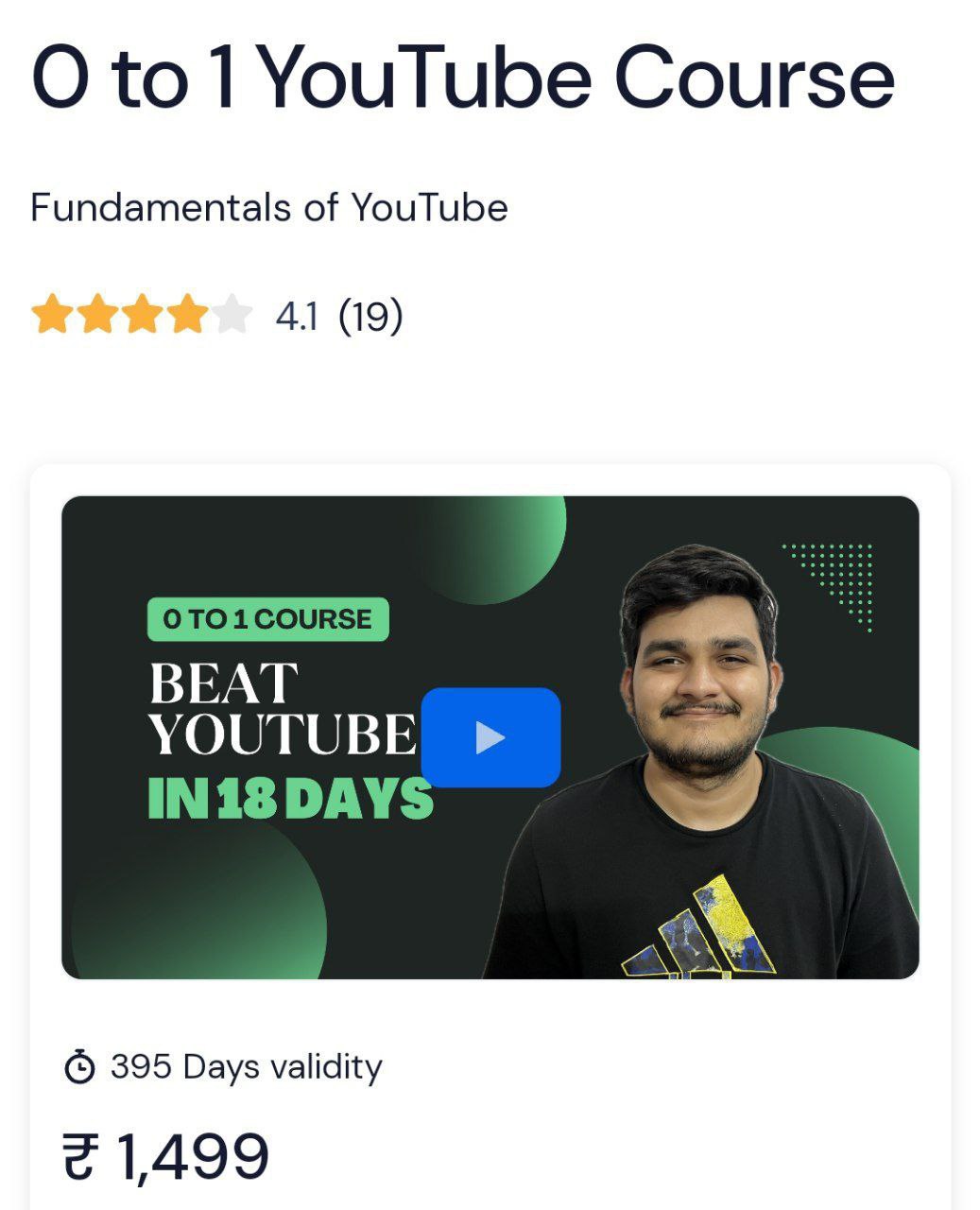This screenshot has width=980, height=1210.
Task: Click the IN 18 DAYS green text
Action: pos(290,799)
